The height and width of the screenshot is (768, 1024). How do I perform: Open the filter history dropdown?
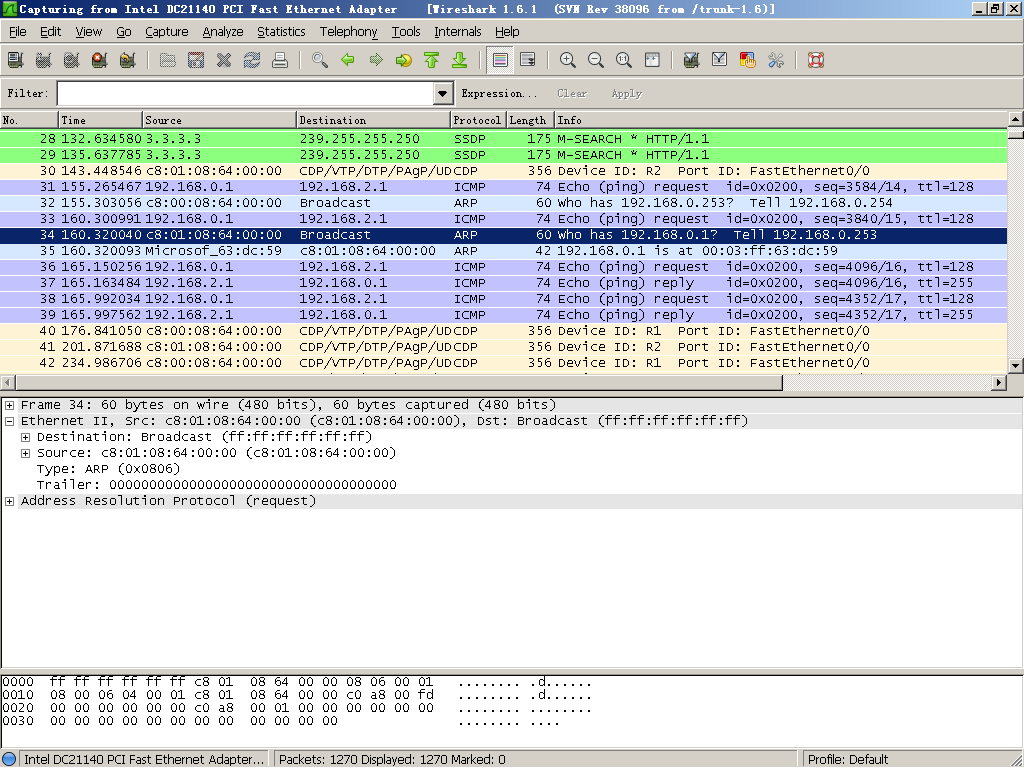click(443, 93)
